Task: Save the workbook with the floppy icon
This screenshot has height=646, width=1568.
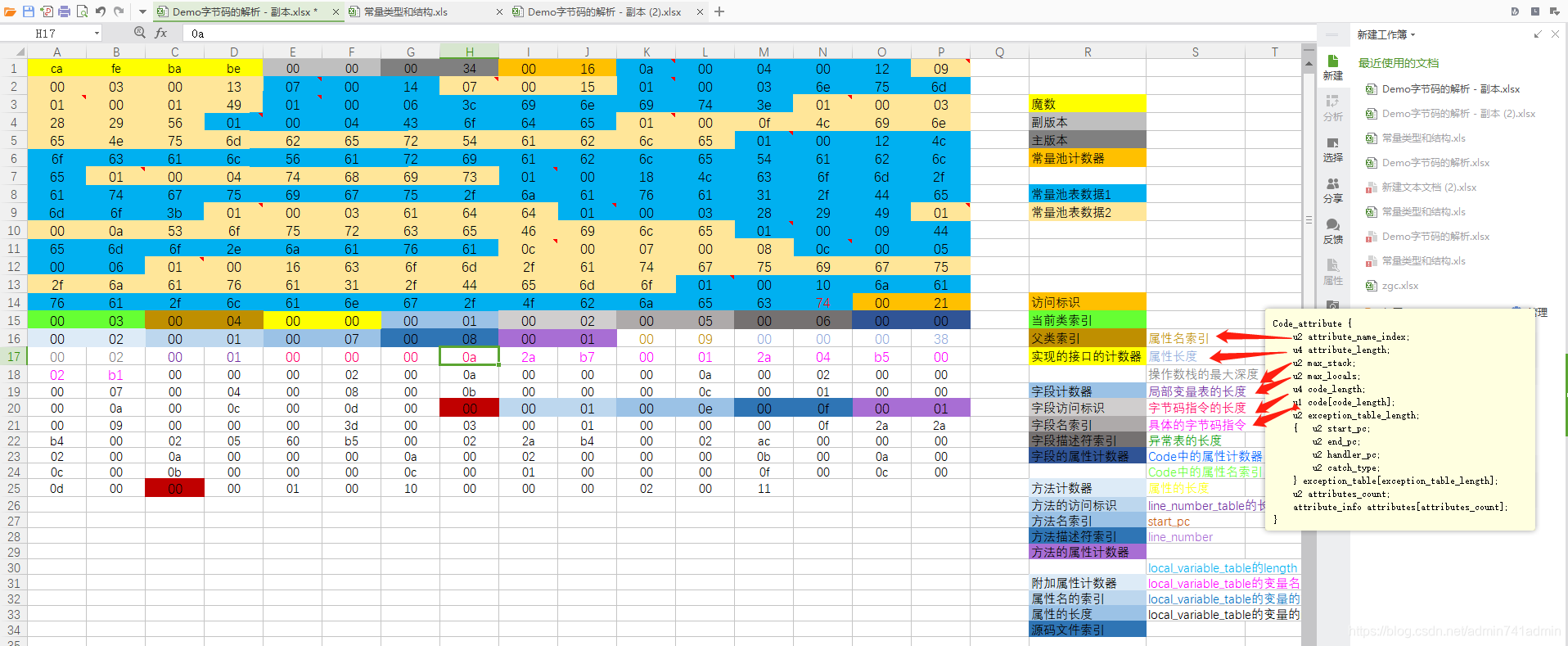Action: [29, 11]
